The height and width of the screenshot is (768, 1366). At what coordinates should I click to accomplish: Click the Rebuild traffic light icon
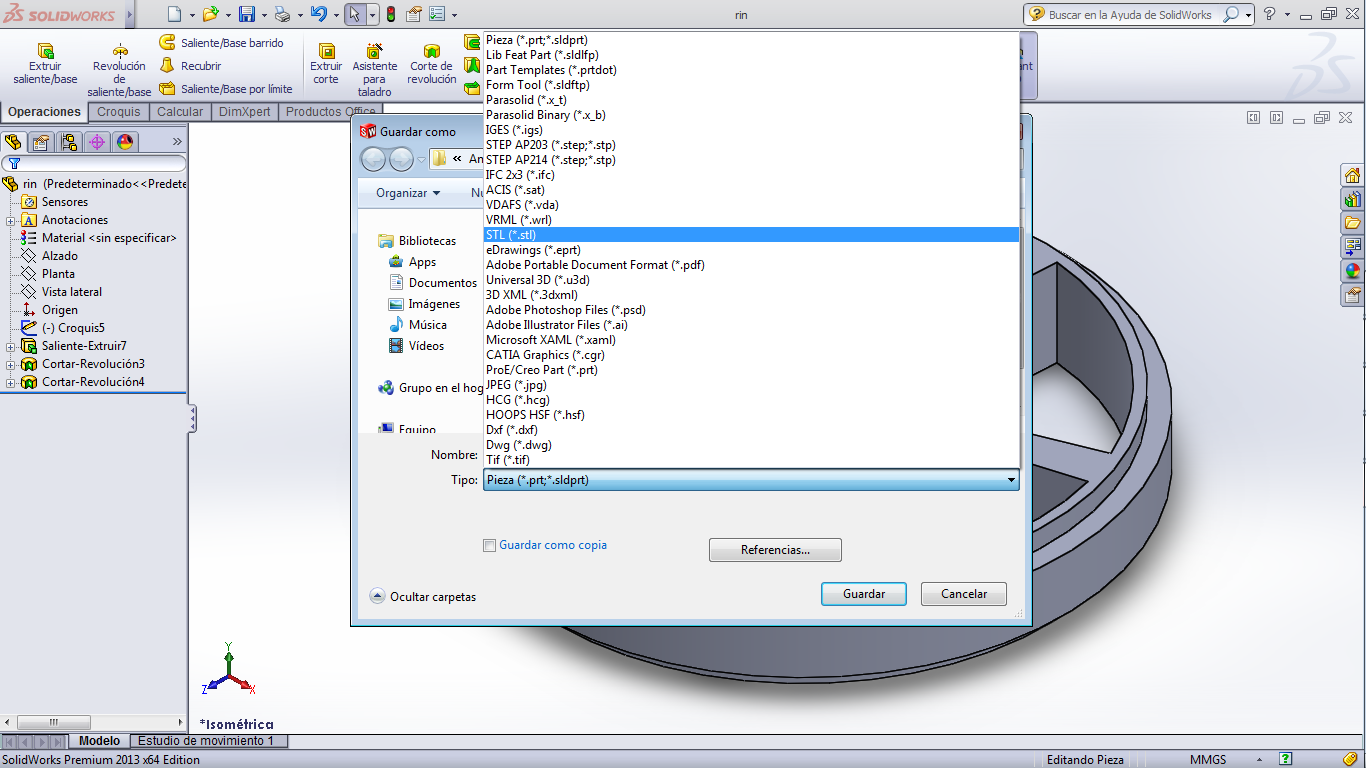tap(390, 14)
